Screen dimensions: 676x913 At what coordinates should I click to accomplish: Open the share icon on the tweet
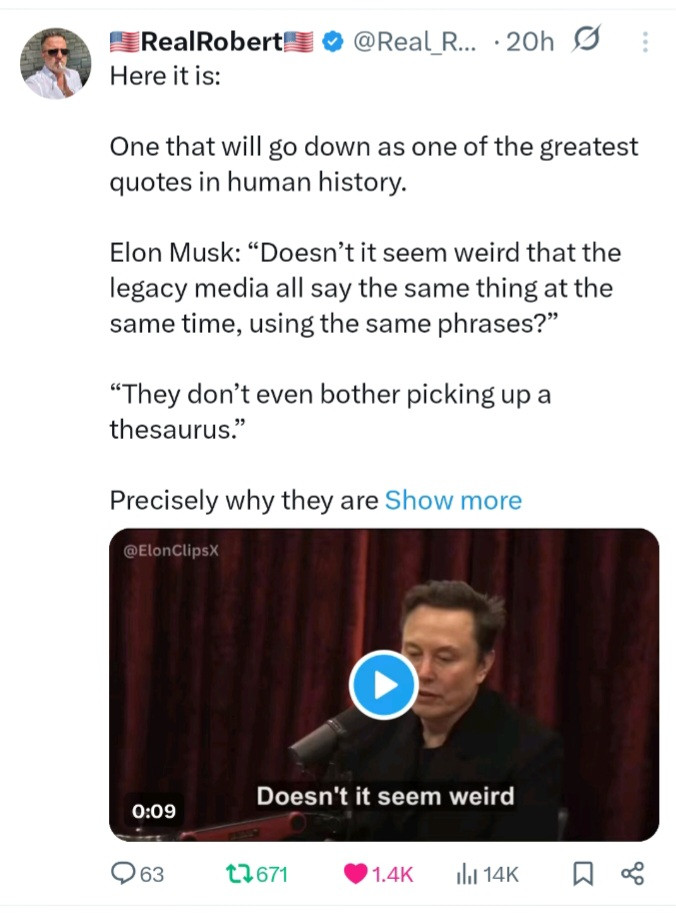point(632,874)
